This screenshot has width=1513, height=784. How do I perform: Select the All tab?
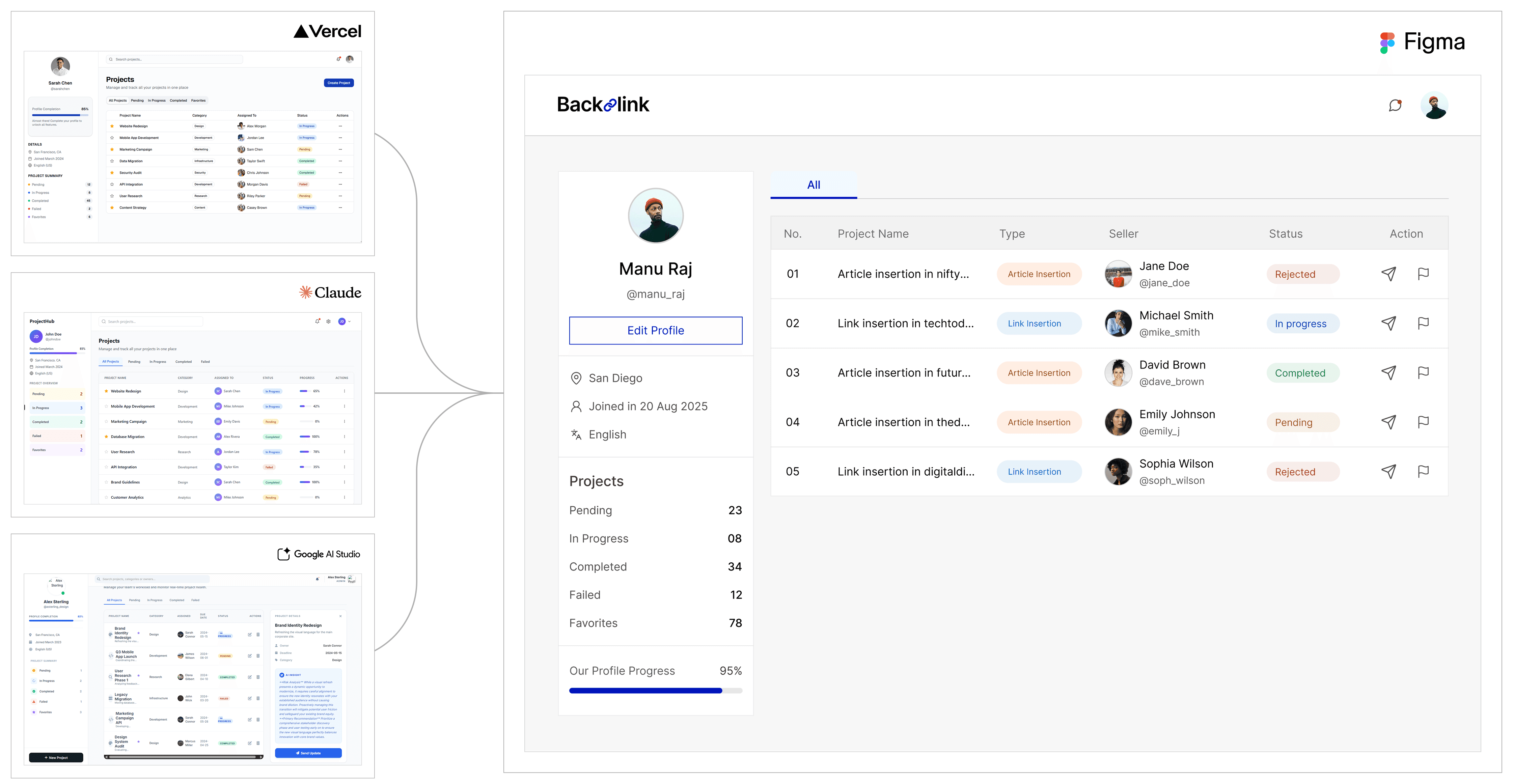814,185
